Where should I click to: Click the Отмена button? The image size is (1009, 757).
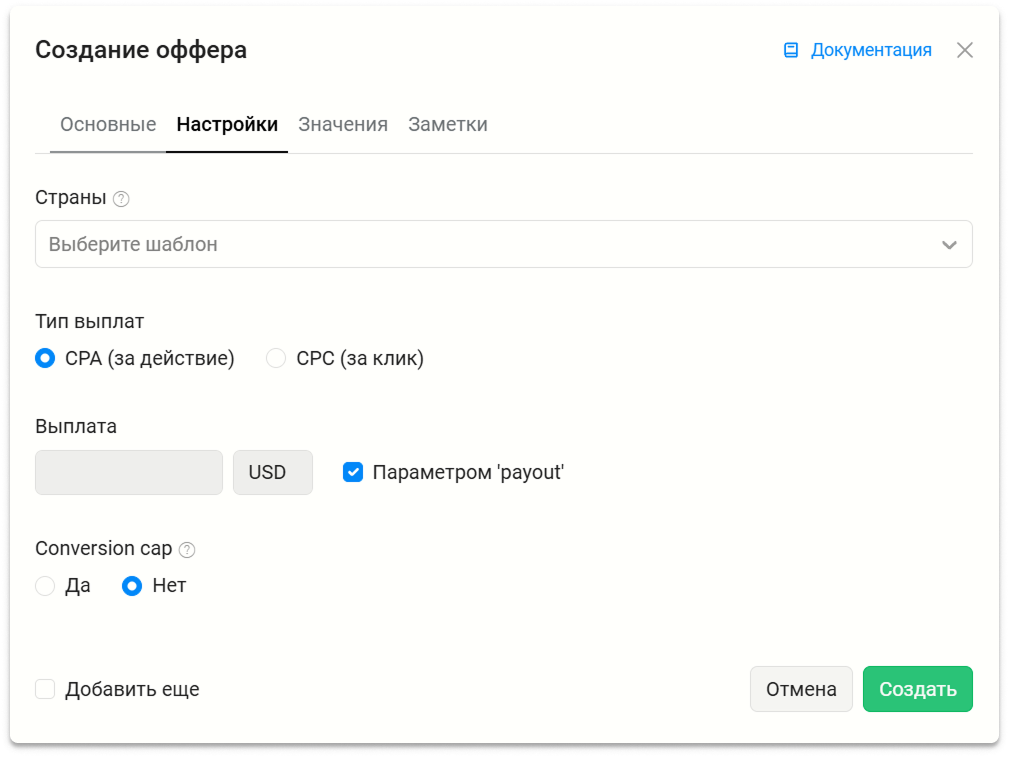(x=801, y=689)
